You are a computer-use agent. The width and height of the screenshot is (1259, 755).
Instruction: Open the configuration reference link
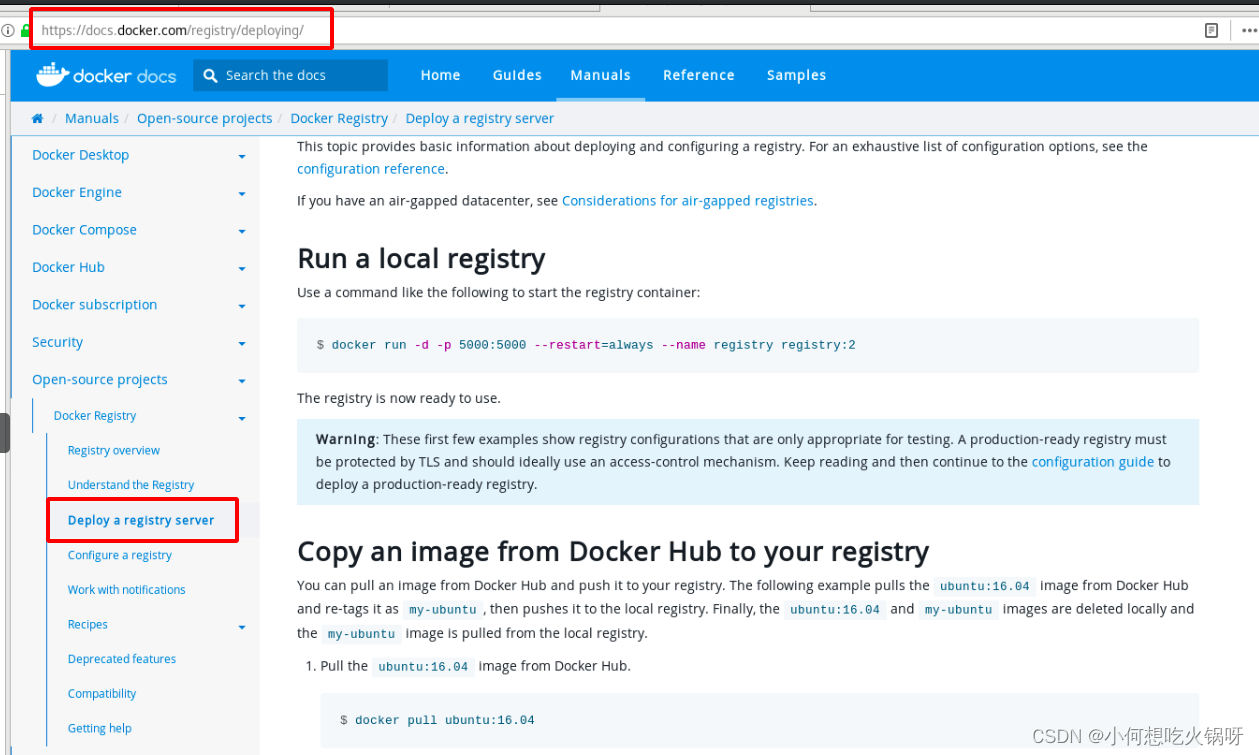point(371,169)
